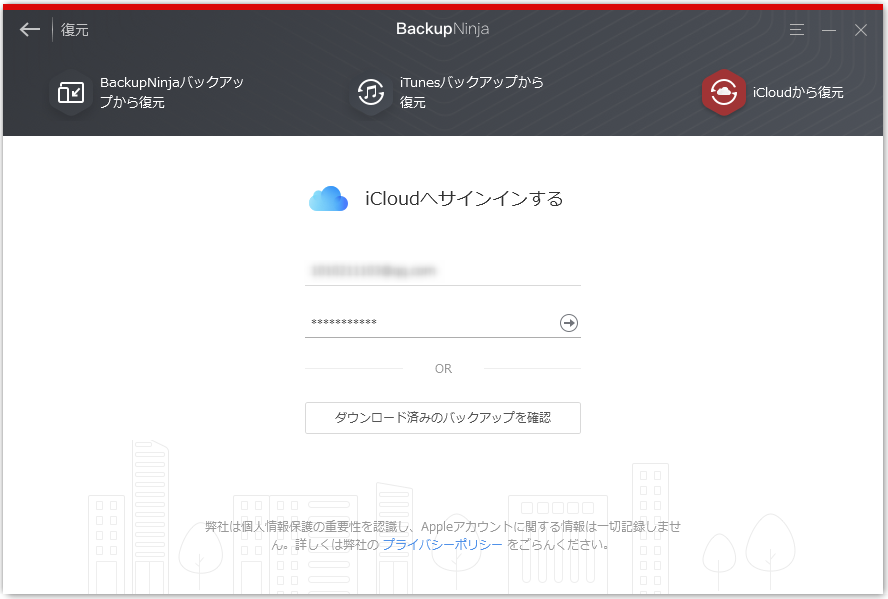
Task: Select the iTunes backup restore music icon
Action: click(x=371, y=92)
